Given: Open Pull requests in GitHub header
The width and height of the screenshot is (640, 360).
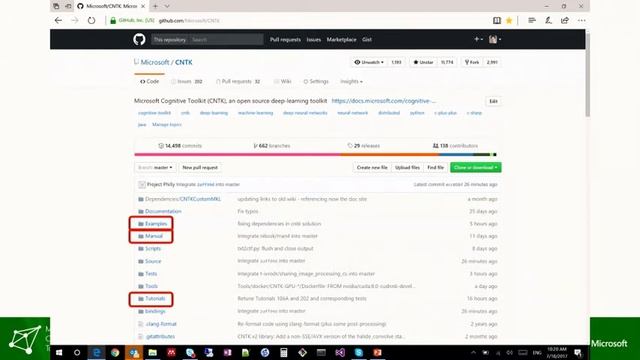Looking at the screenshot, I should [285, 40].
